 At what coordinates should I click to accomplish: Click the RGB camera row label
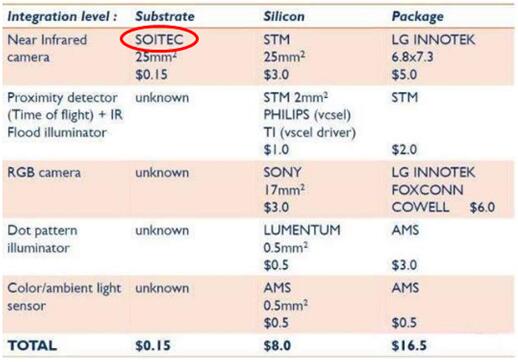click(x=44, y=173)
